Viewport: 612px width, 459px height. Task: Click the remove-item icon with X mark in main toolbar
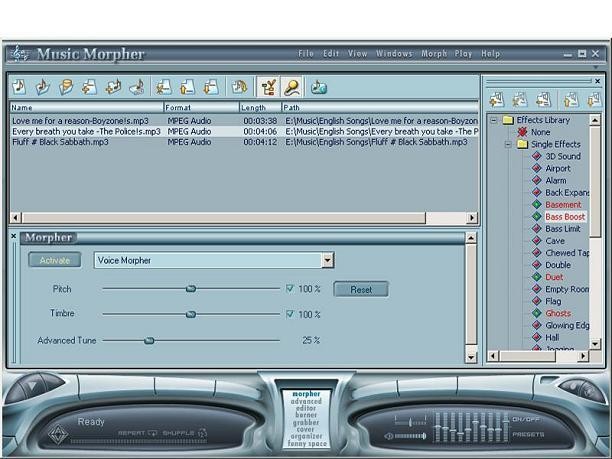coord(164,87)
